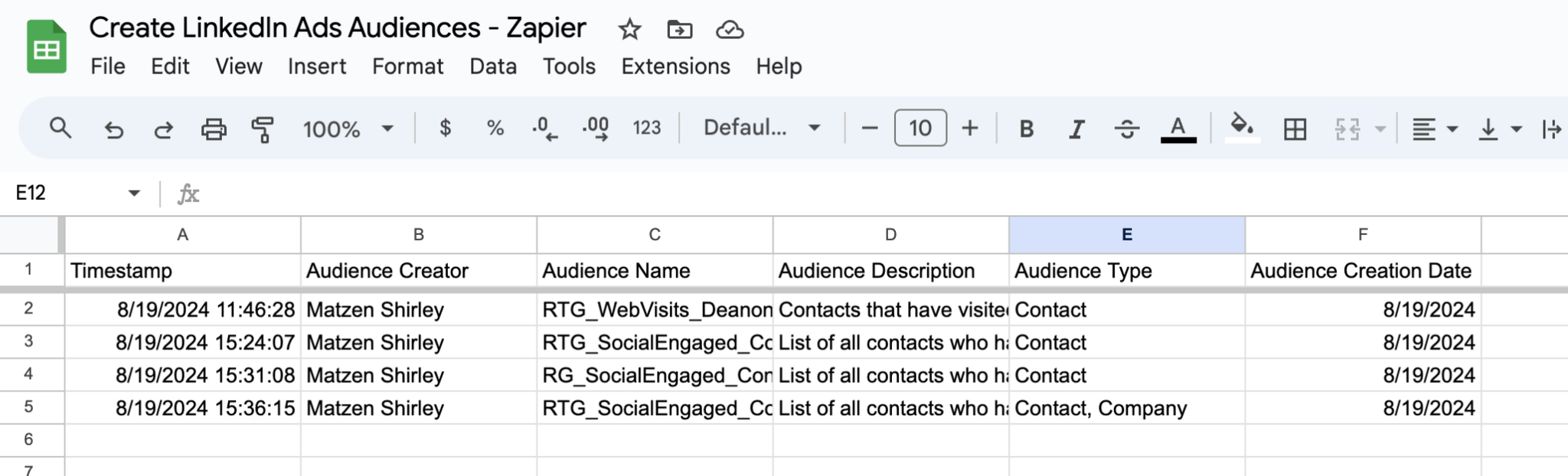Select row 6 header
The height and width of the screenshot is (476, 1568).
(29, 440)
